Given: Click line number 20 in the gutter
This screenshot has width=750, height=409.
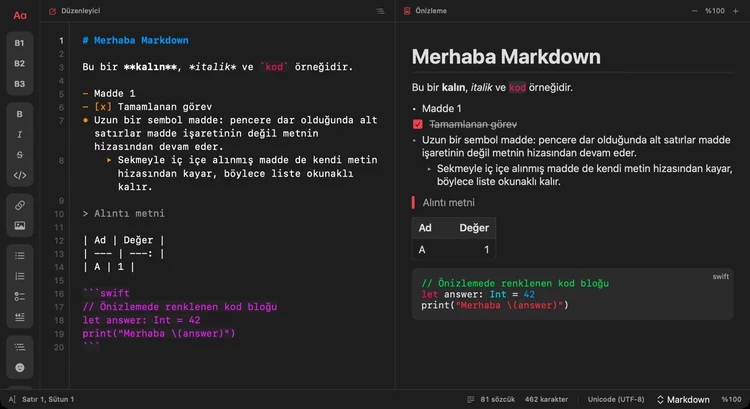Looking at the screenshot, I should [x=59, y=347].
